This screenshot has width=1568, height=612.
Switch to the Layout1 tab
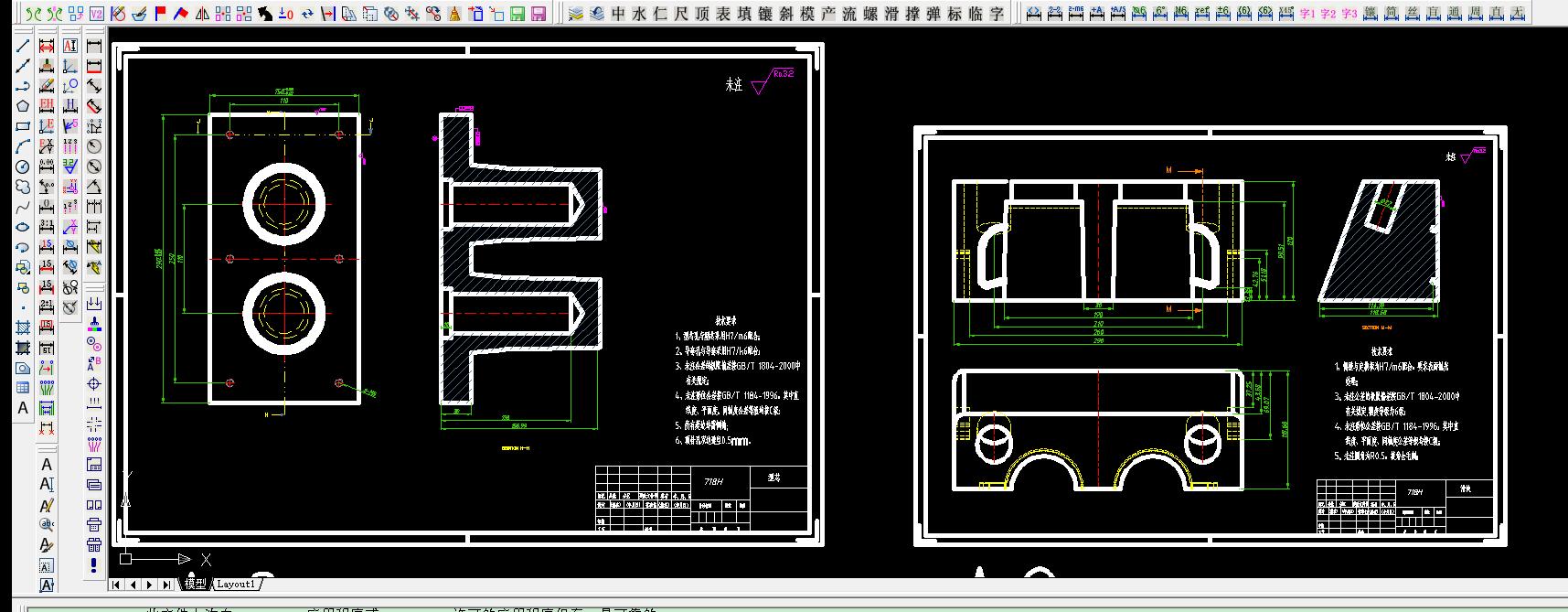click(237, 584)
